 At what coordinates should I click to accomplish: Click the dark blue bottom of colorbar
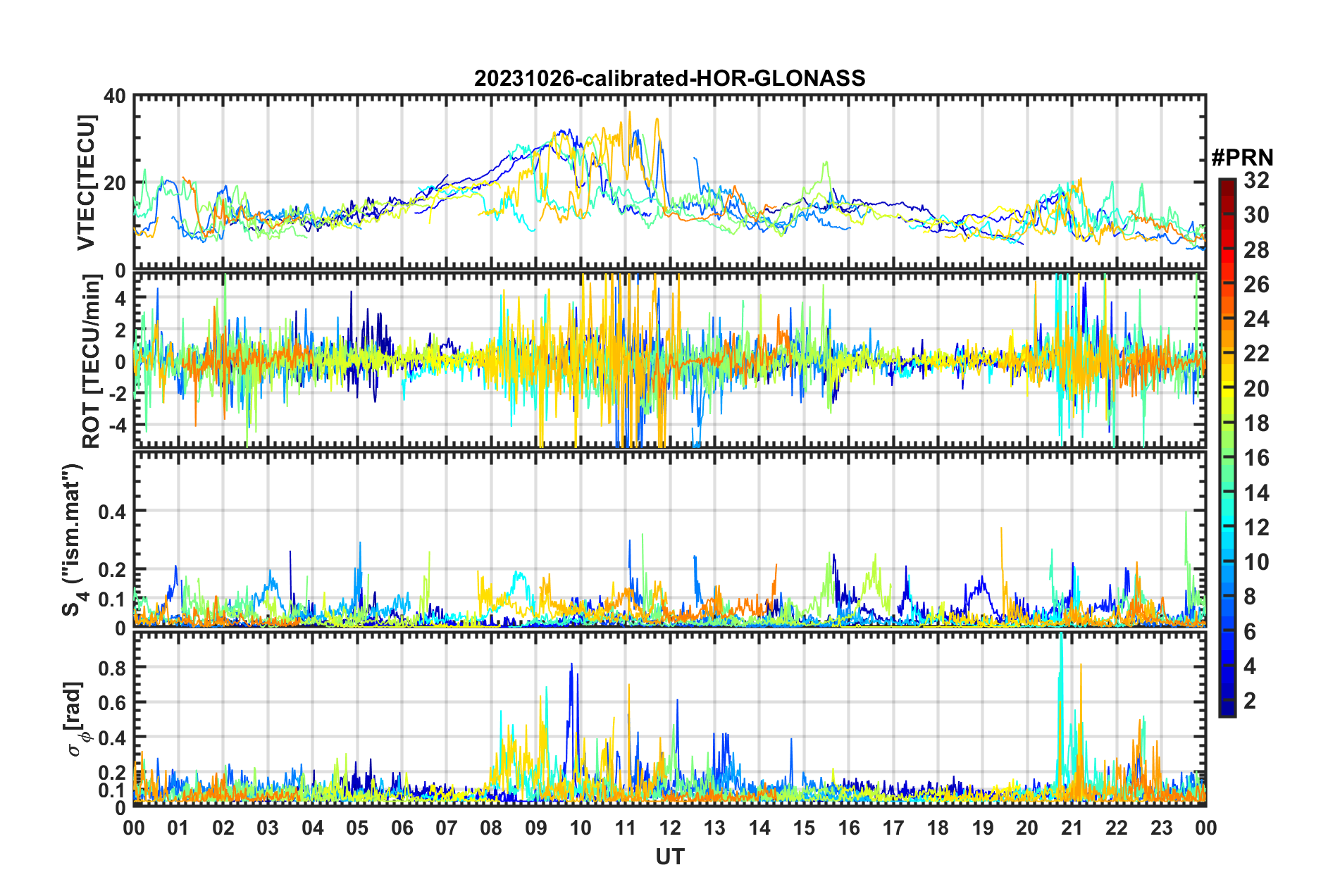[1227, 710]
